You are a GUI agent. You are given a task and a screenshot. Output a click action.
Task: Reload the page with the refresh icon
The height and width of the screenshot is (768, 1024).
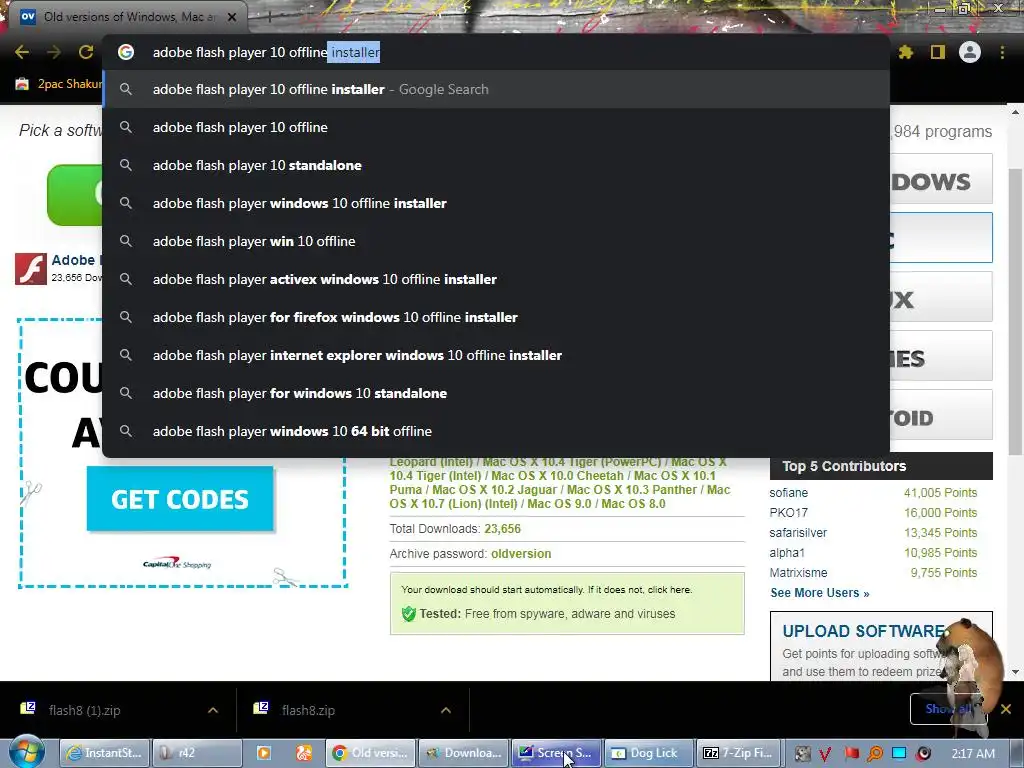coord(86,52)
